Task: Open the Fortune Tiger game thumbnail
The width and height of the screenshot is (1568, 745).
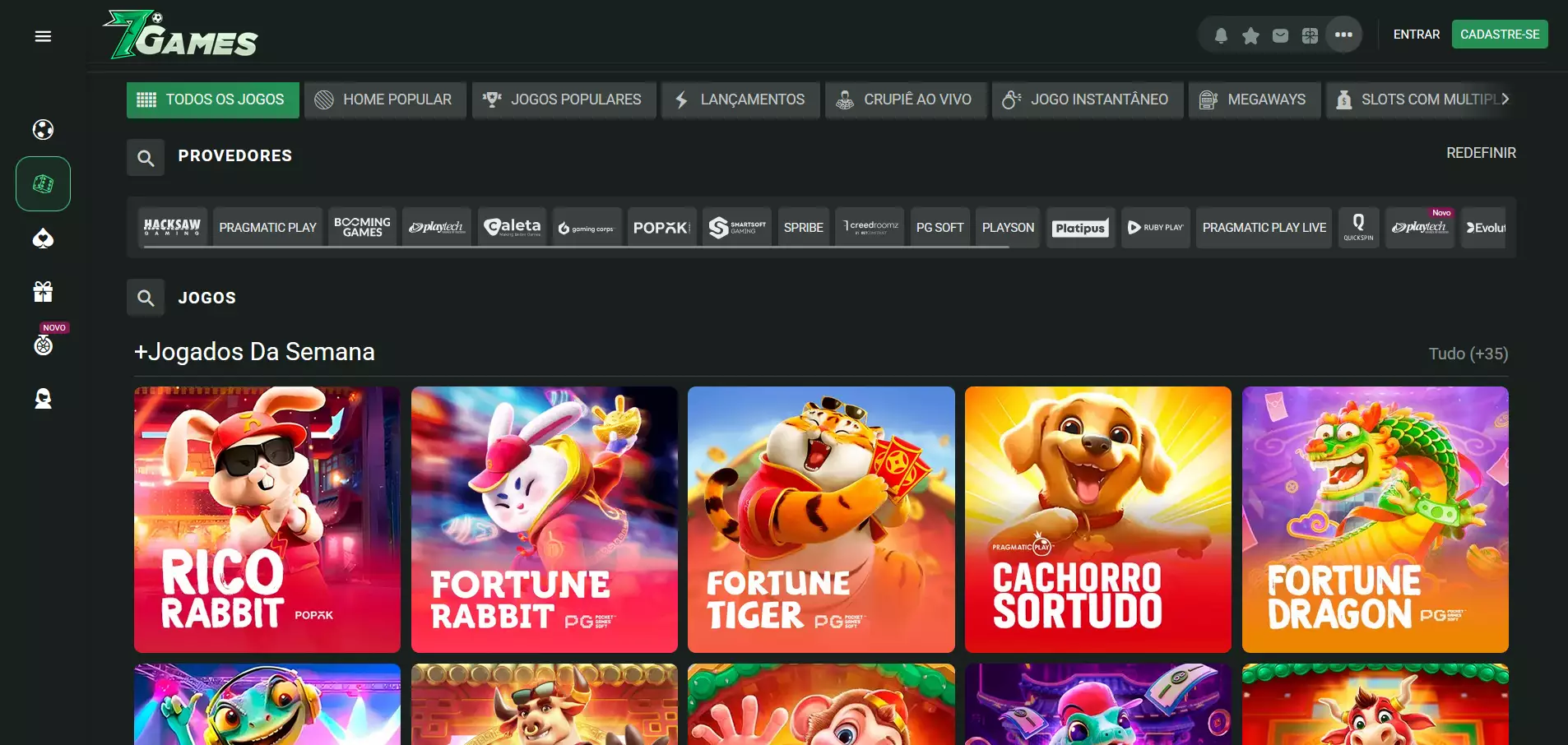Action: [x=821, y=519]
